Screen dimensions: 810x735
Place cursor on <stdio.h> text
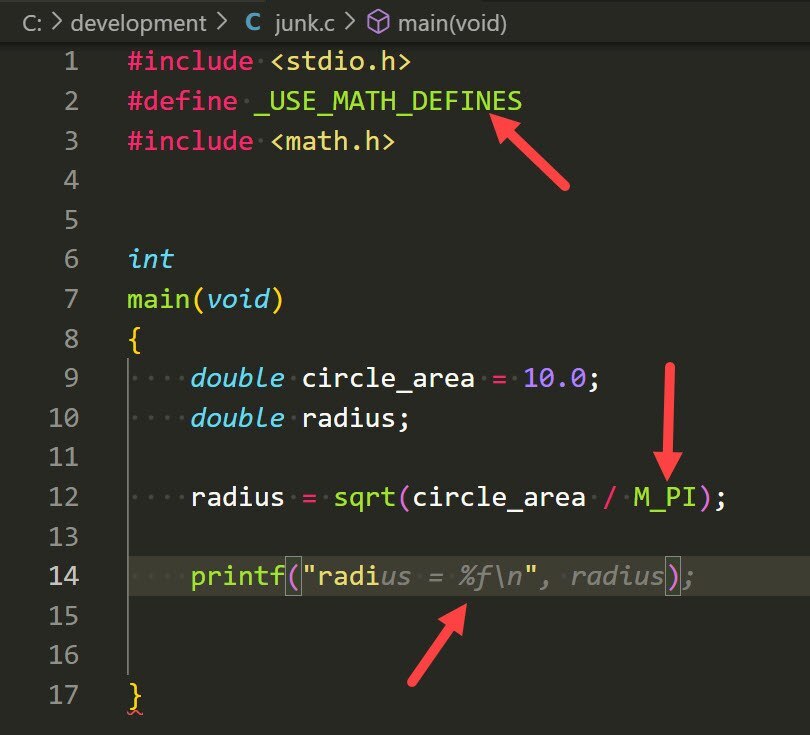click(340, 61)
